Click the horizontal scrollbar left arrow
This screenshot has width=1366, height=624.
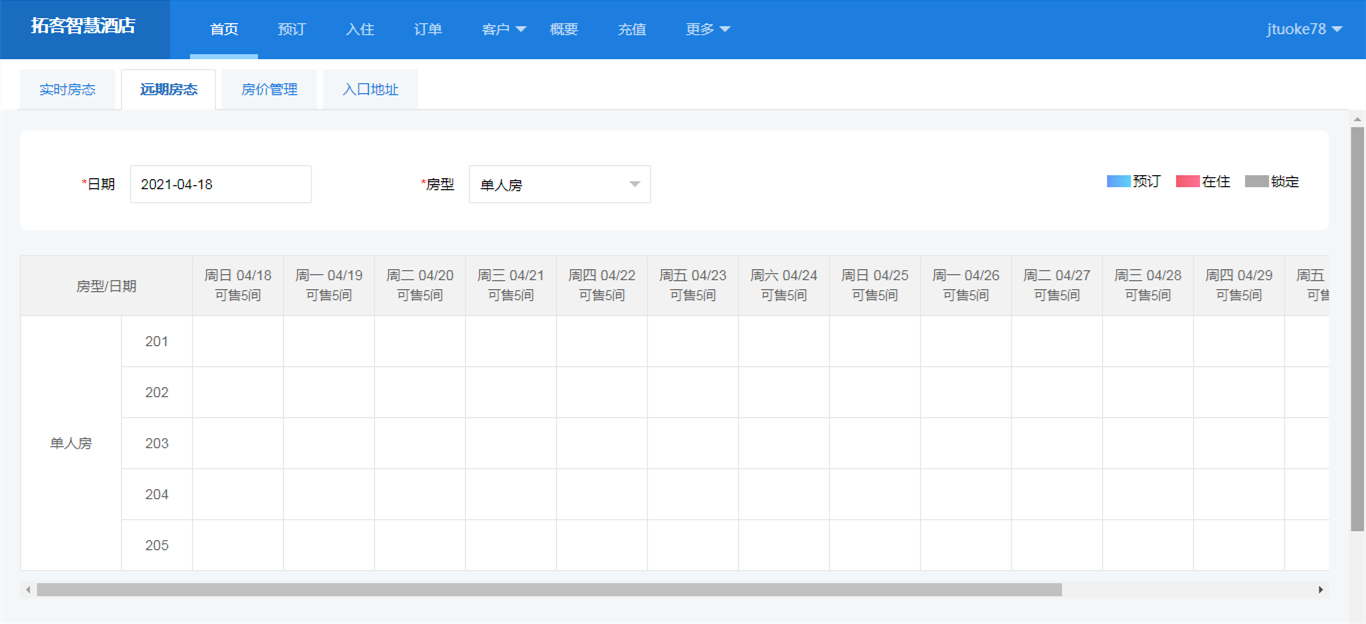tap(28, 590)
